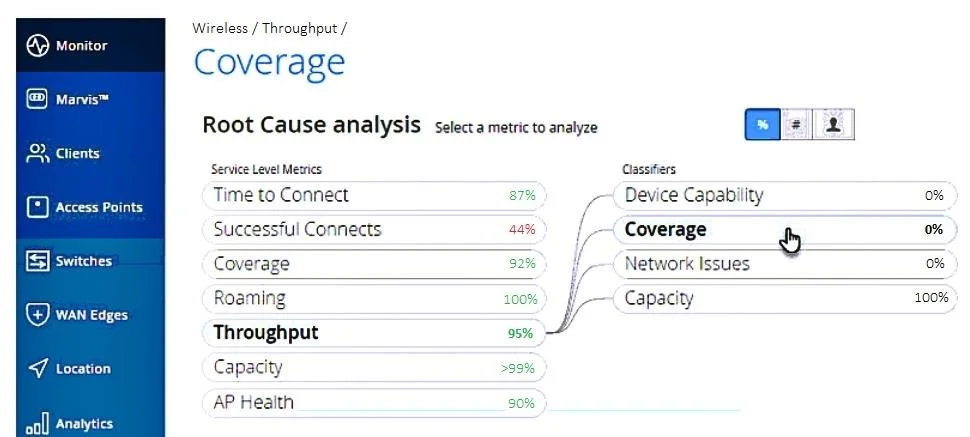
Task: Go to Throughput in the breadcrumb
Action: [x=300, y=28]
